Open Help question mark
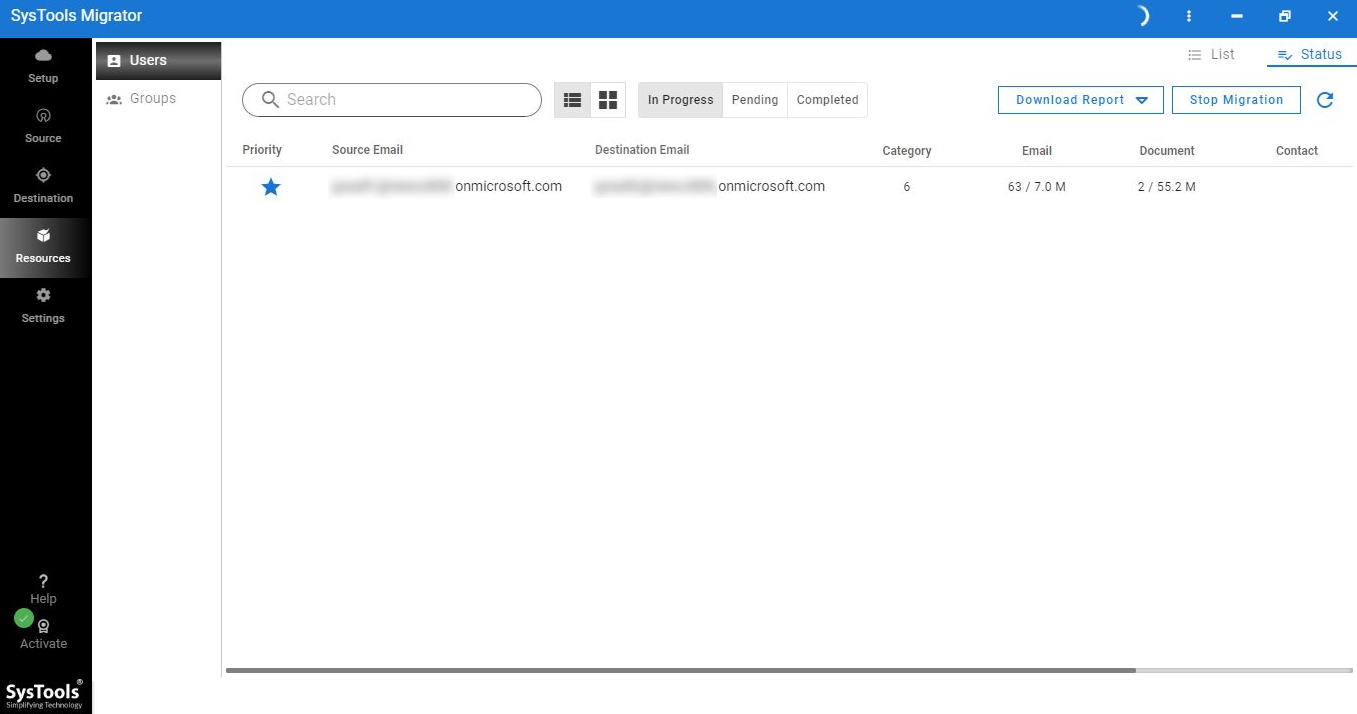The width and height of the screenshot is (1357, 714). (43, 589)
